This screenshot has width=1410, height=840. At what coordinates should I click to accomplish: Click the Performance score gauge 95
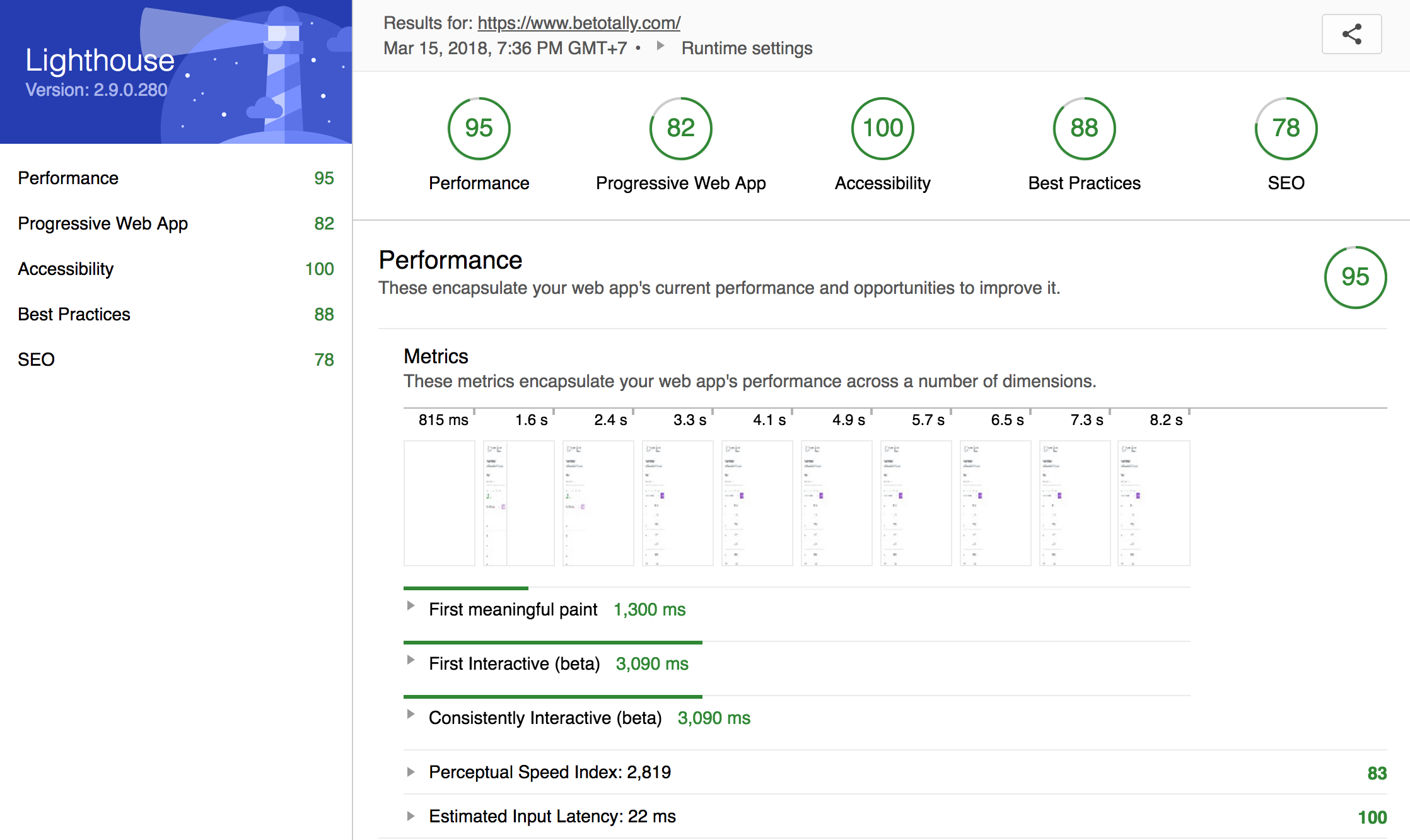pyautogui.click(x=479, y=129)
